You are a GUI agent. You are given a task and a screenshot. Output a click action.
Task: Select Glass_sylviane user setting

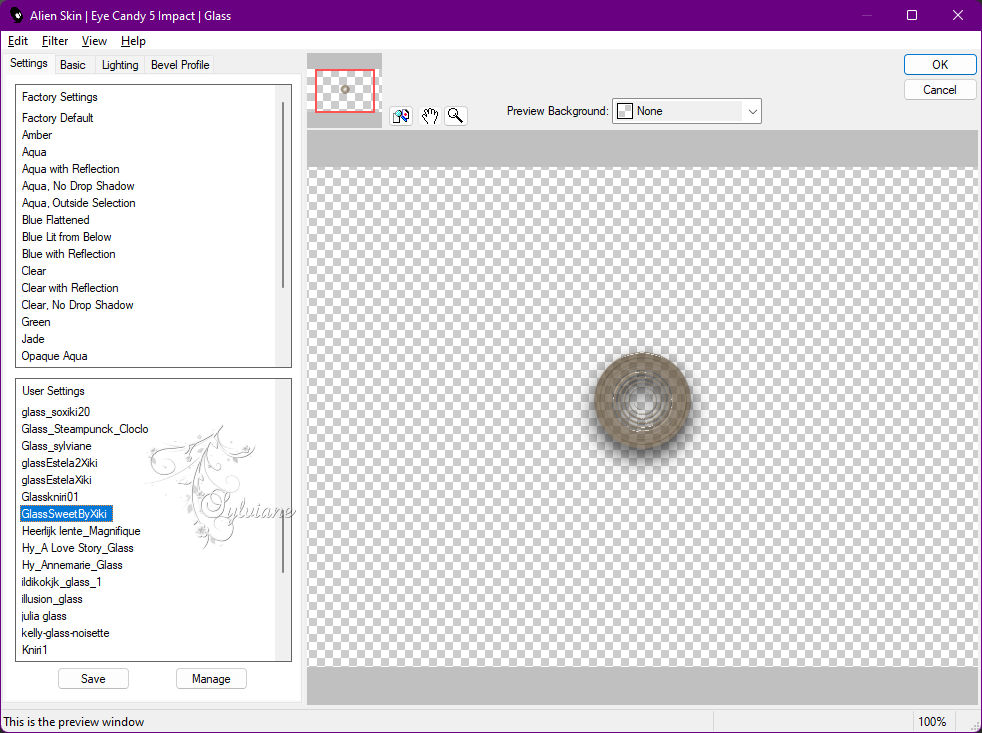click(56, 445)
